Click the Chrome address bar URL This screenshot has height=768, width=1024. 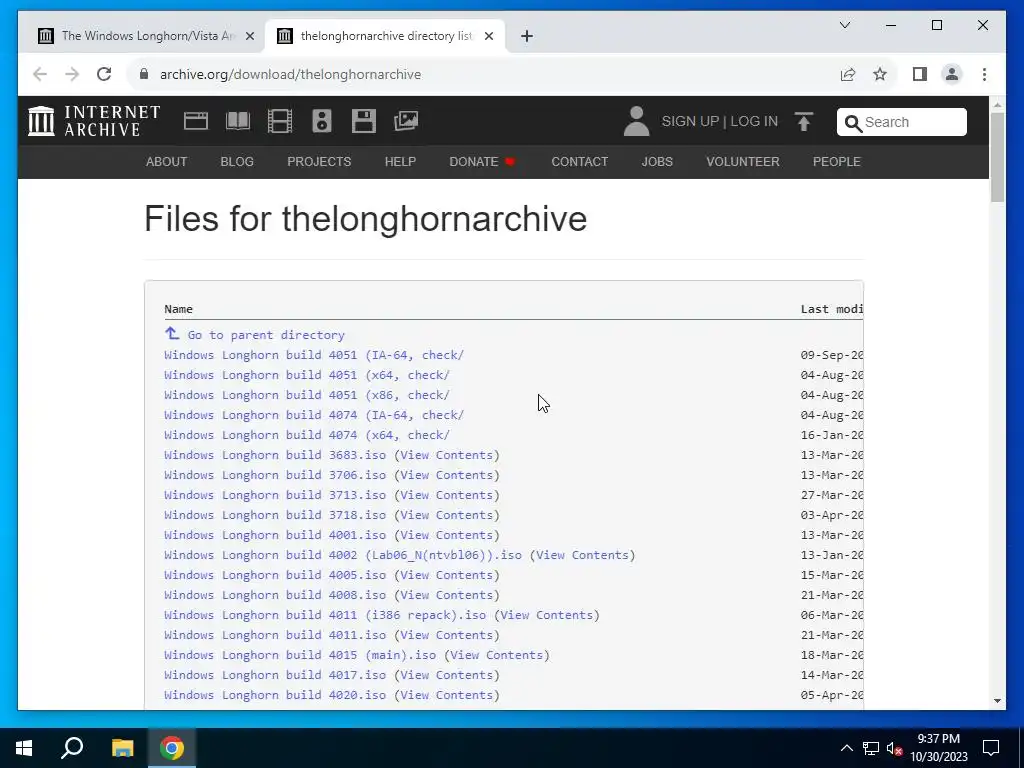(x=291, y=74)
